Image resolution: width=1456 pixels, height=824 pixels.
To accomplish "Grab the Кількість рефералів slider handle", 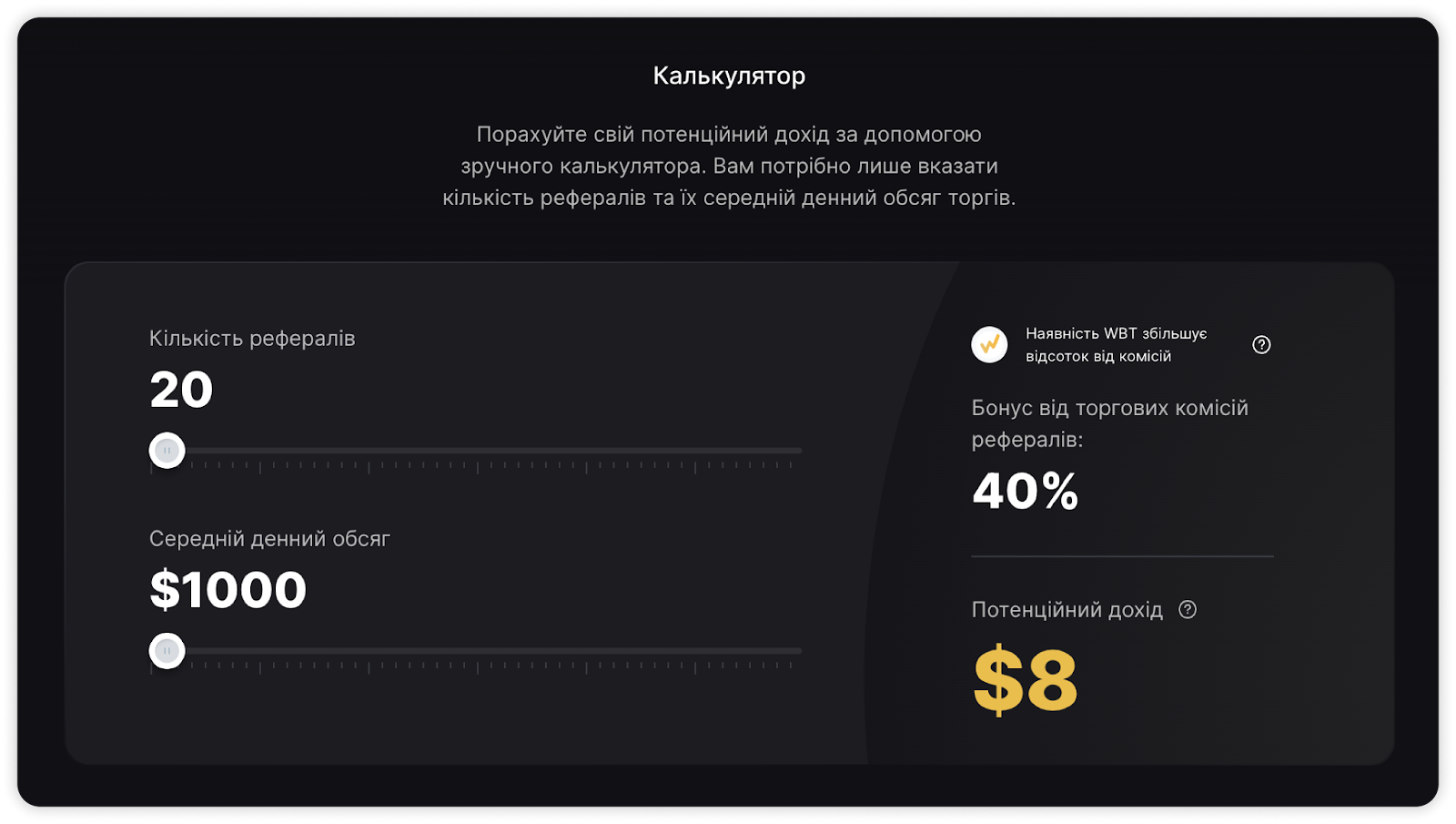I will pyautogui.click(x=167, y=451).
